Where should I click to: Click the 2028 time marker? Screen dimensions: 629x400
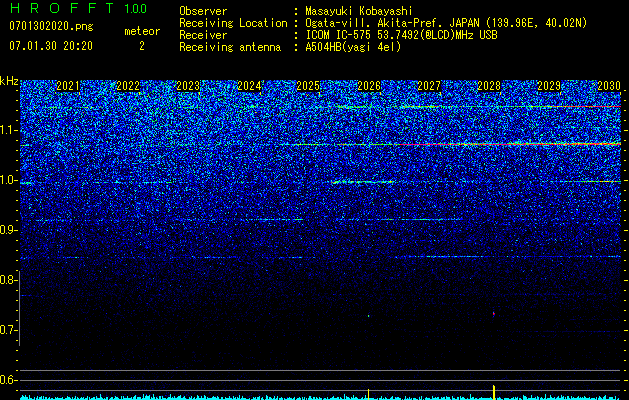pos(489,86)
